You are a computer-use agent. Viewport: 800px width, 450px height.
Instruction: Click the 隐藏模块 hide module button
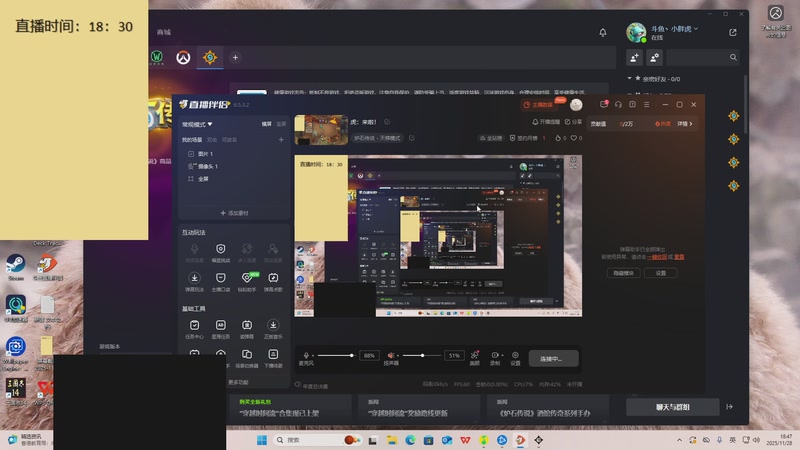623,273
